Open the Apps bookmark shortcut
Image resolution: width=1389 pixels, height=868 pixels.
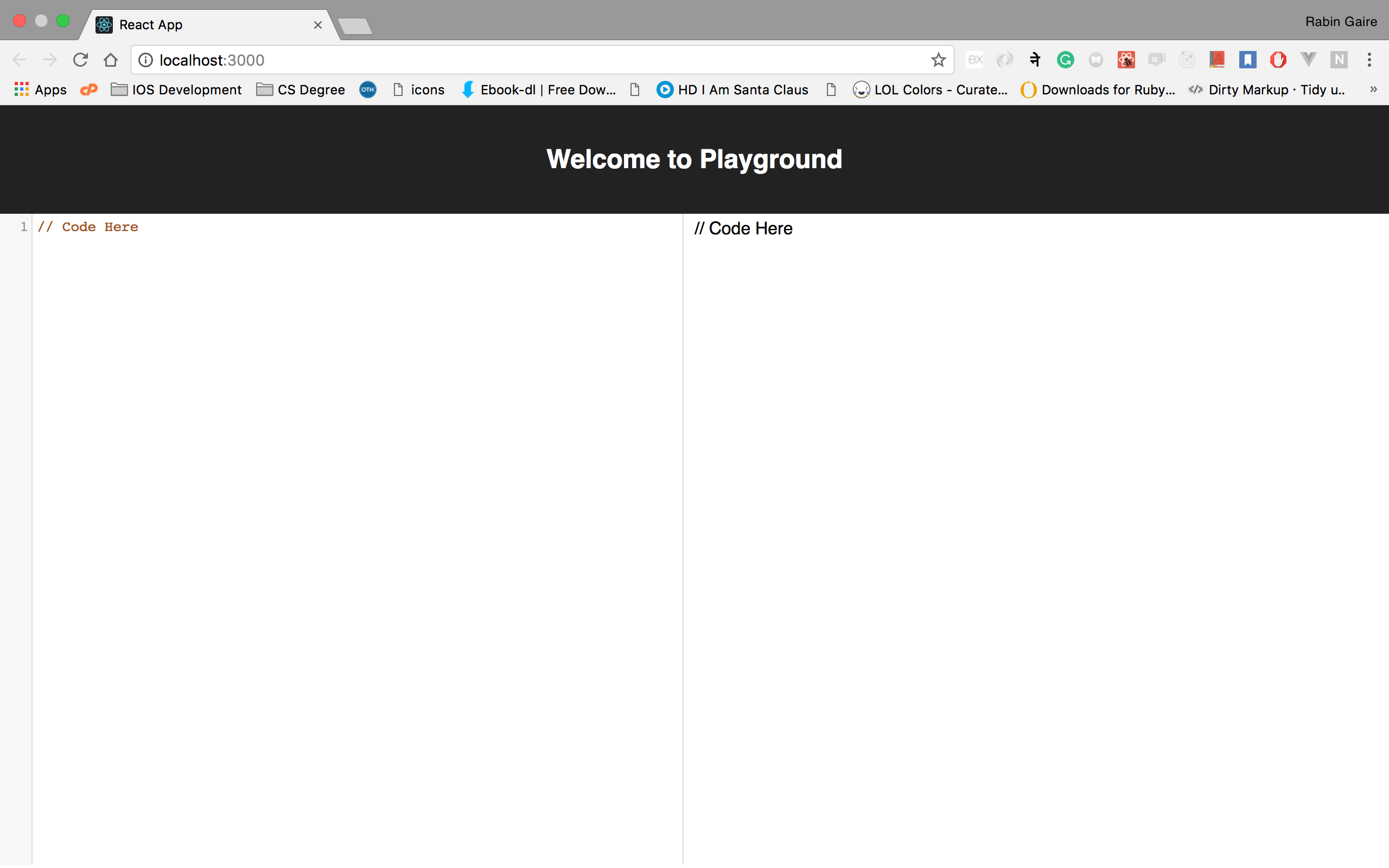40,90
